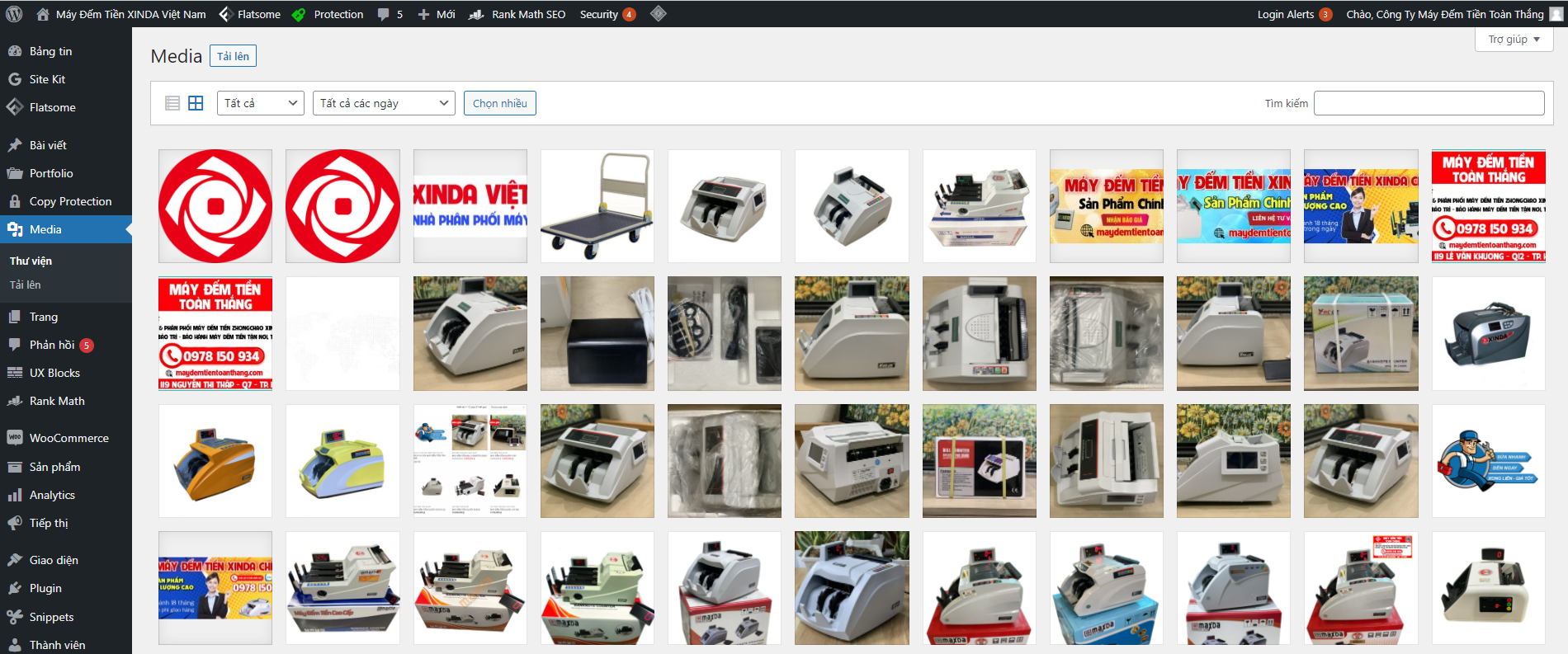Click the UX Blocks icon
The image size is (1568, 654).
(15, 373)
